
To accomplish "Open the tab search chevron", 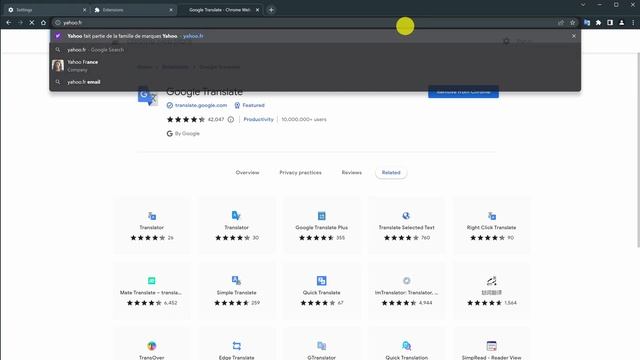I will coord(583,5).
